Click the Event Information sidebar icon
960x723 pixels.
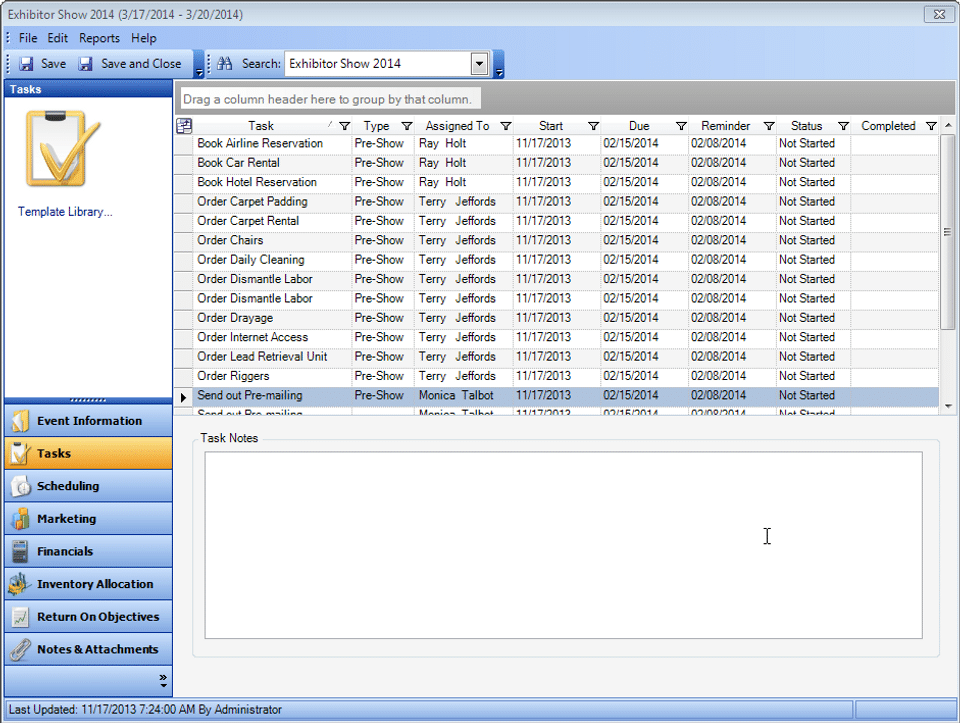pos(20,421)
